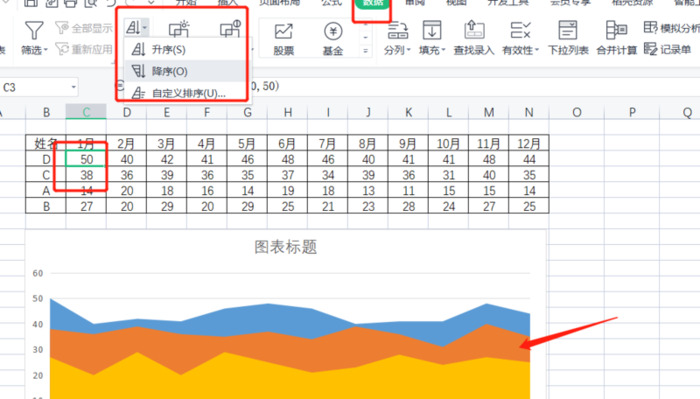Image resolution: width=700 pixels, height=399 pixels.
Task: Select column C header
Action: coord(86,112)
